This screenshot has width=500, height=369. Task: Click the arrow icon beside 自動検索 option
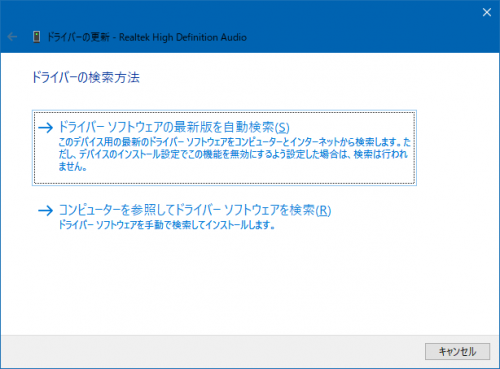[45, 127]
